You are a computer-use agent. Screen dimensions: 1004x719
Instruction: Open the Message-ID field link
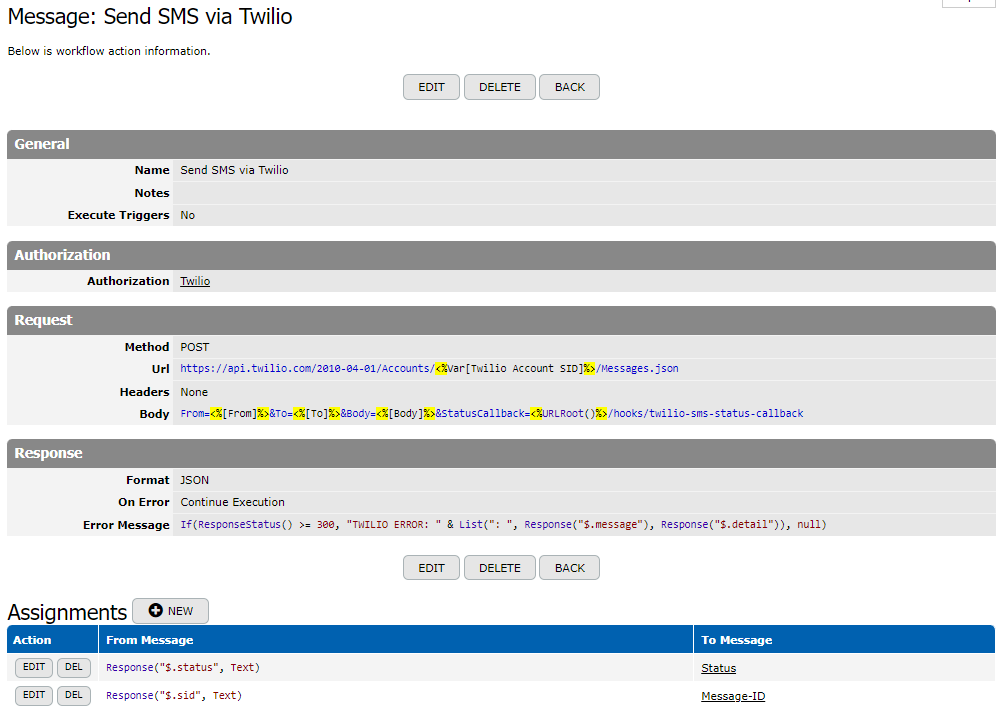pos(733,696)
